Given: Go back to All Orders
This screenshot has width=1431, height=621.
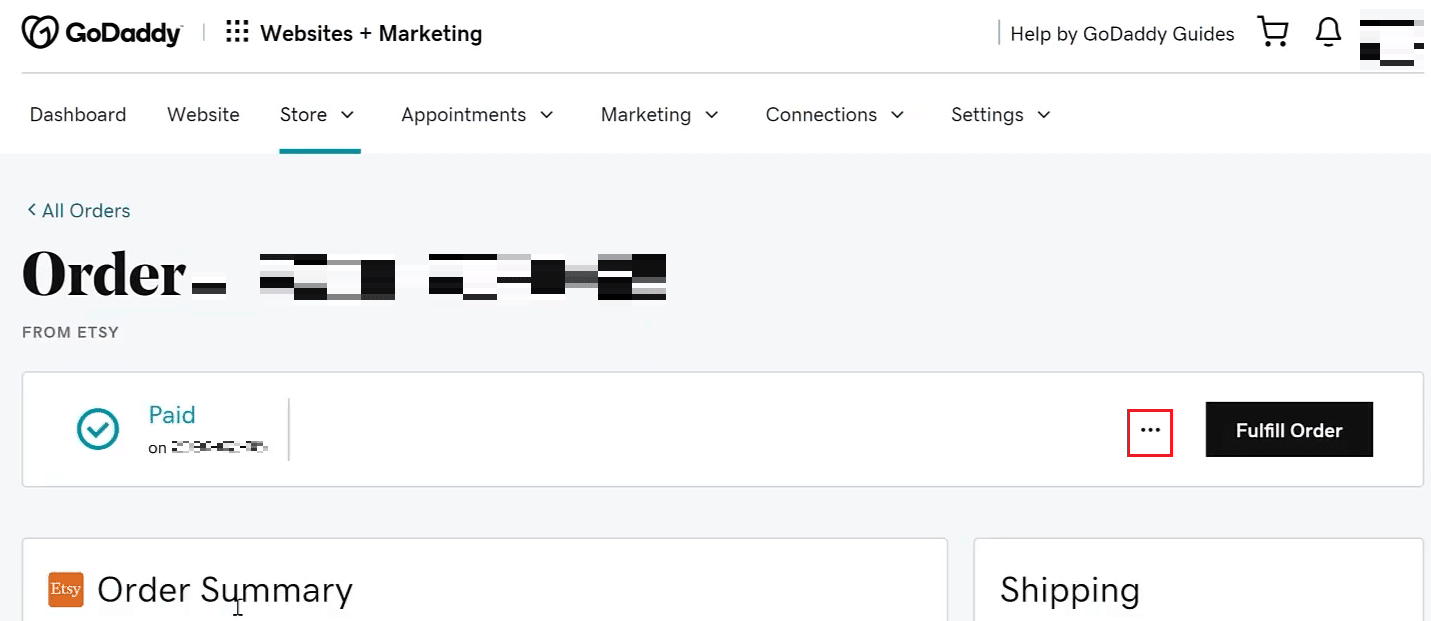Looking at the screenshot, I should 78,211.
